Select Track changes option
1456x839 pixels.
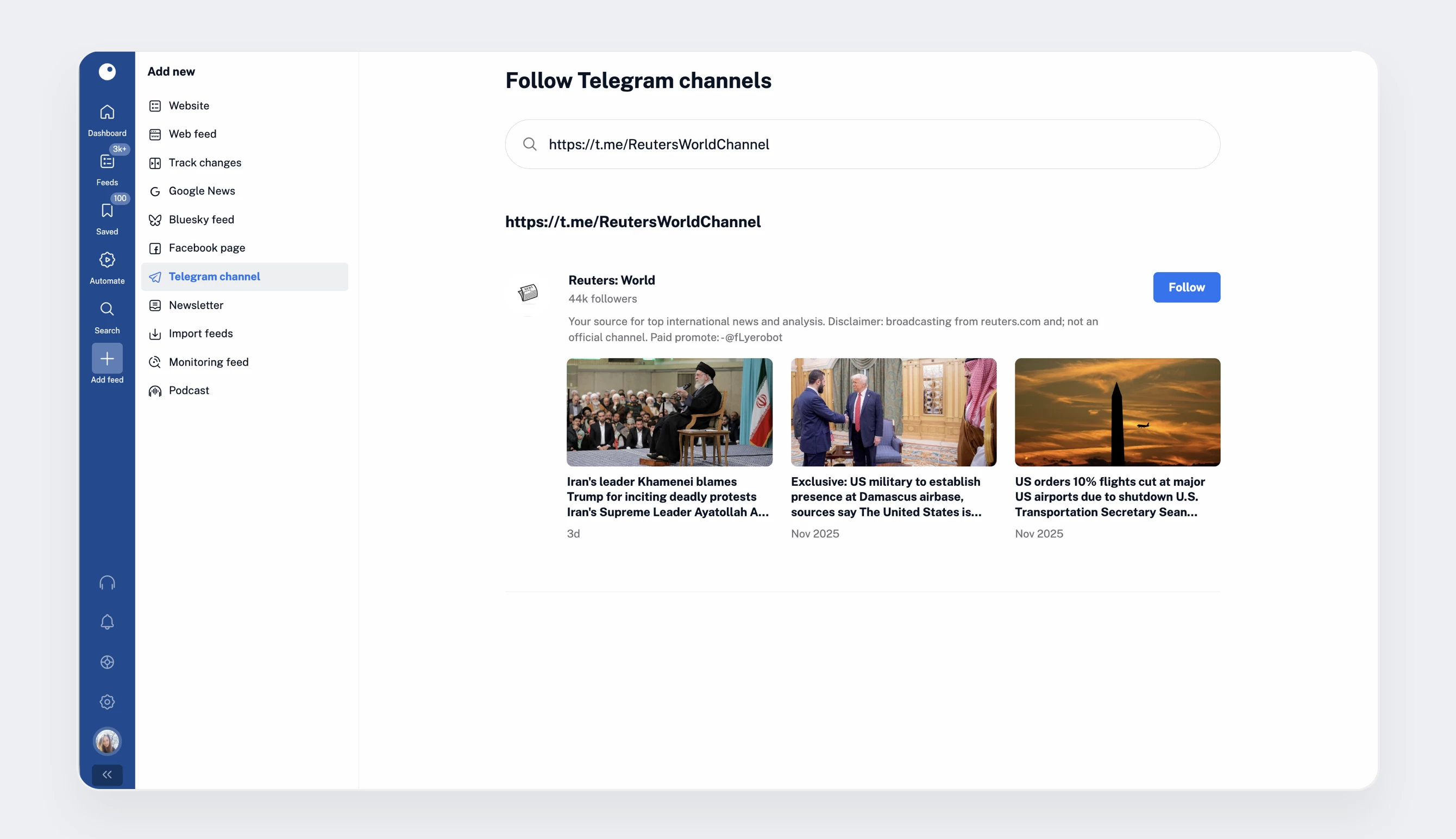coord(204,162)
